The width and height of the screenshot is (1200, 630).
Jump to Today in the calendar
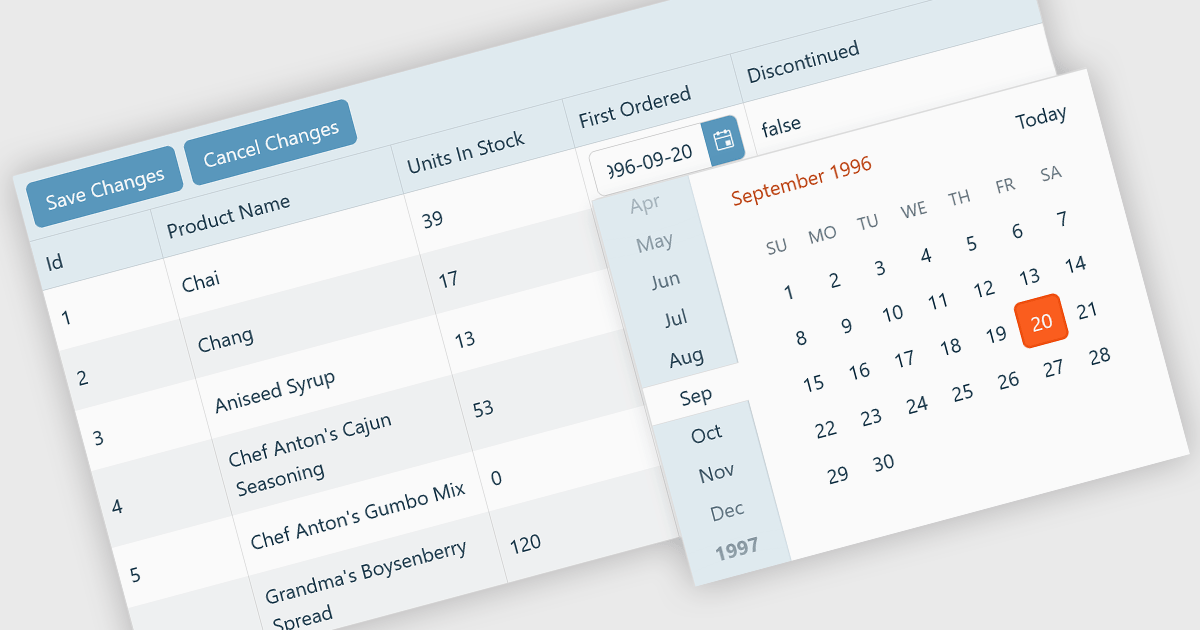coord(1040,118)
